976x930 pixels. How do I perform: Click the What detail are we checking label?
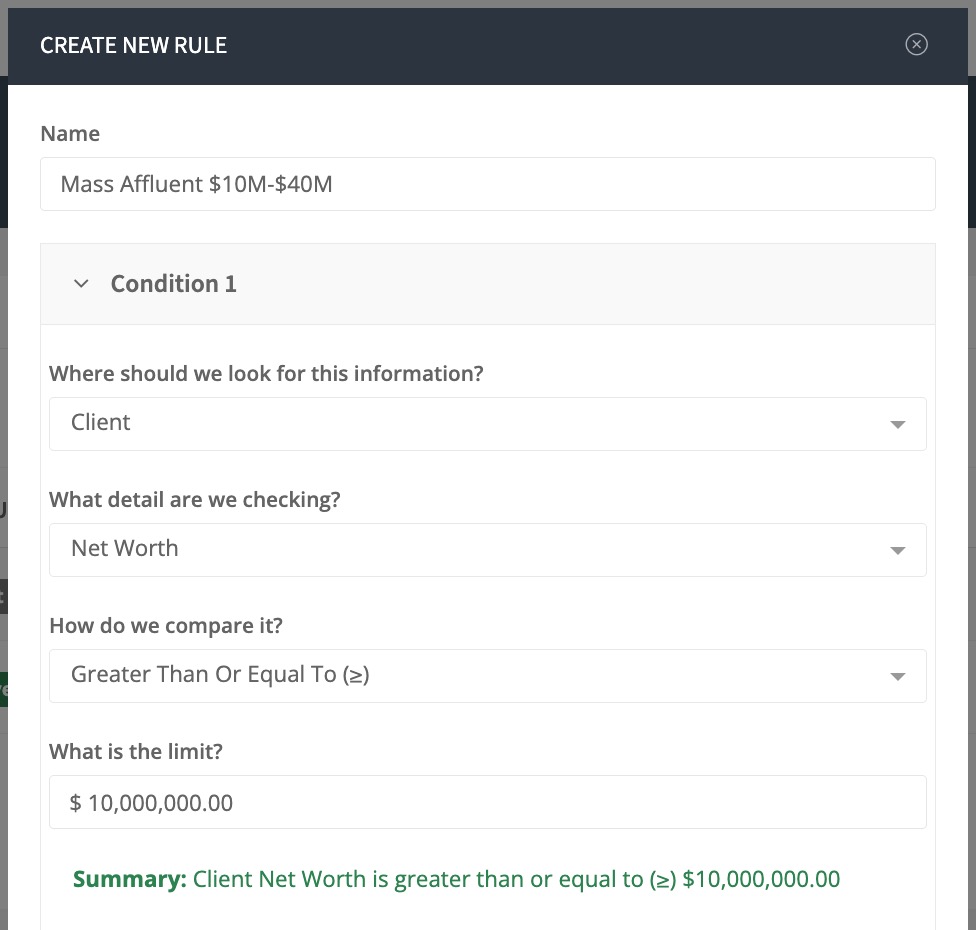click(x=195, y=500)
